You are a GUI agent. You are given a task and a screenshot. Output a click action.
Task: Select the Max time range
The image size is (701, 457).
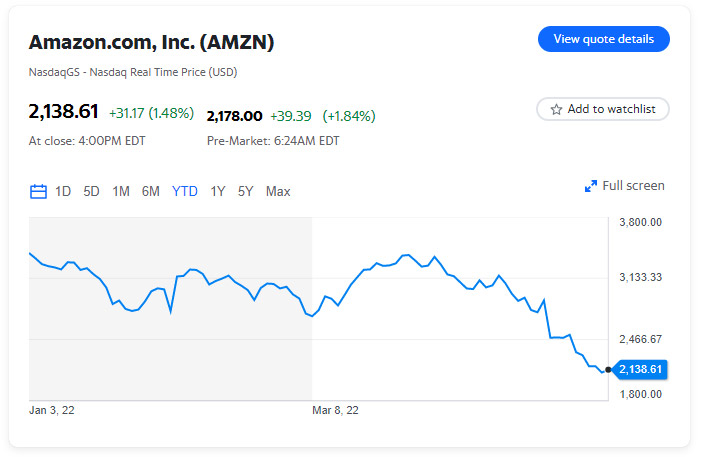point(278,191)
